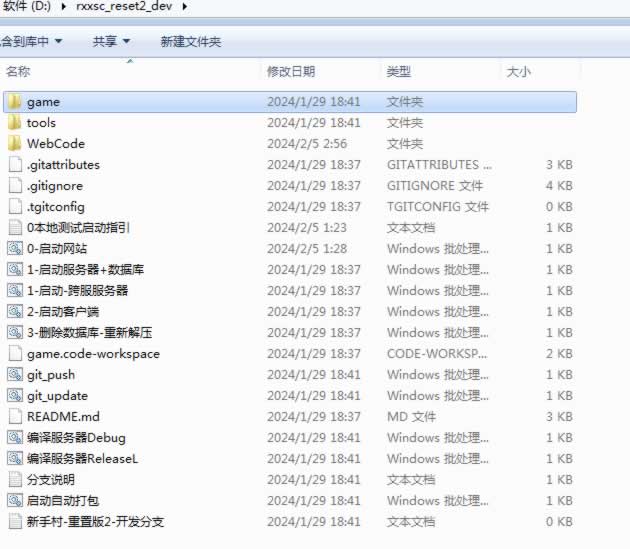Expand the arrow after rxxsc_reset2_dev in path
Screen dimensions: 630x549
click(x=184, y=6)
